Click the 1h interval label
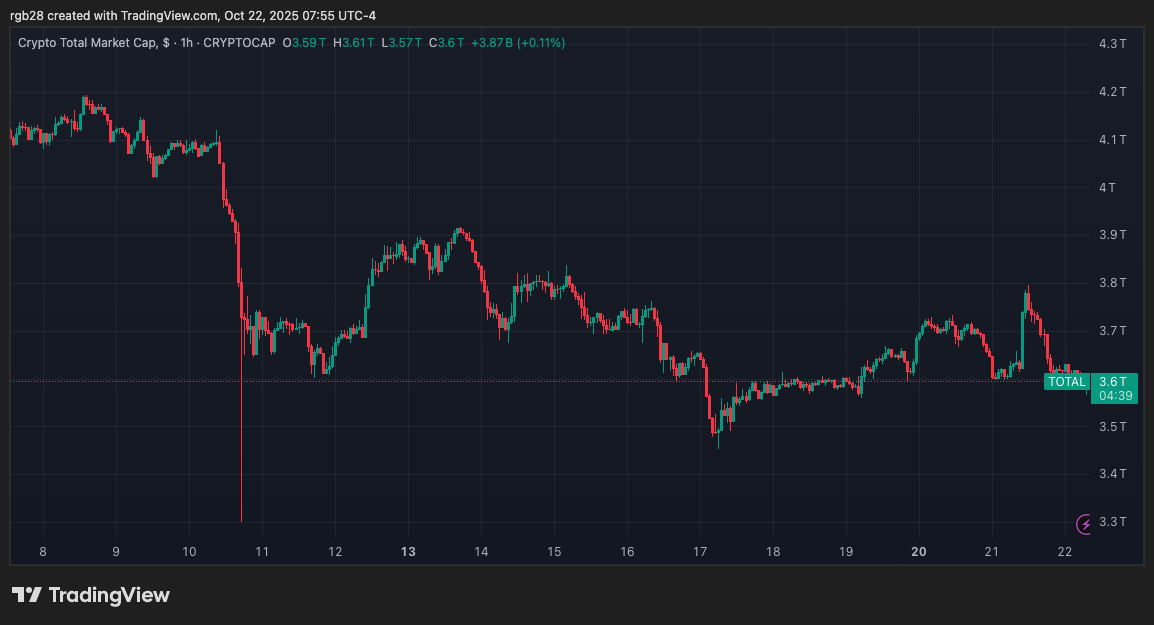 click(x=184, y=43)
